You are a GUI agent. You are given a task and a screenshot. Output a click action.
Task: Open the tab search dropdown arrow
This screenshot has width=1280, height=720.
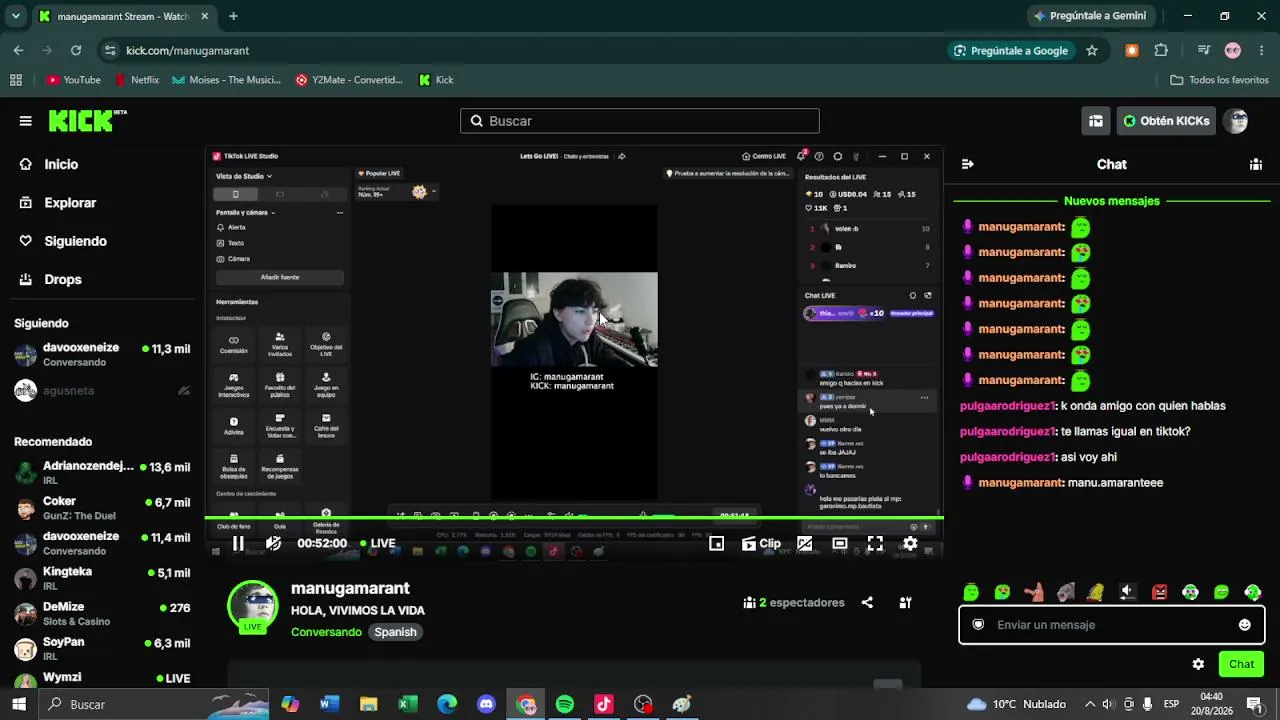16,16
